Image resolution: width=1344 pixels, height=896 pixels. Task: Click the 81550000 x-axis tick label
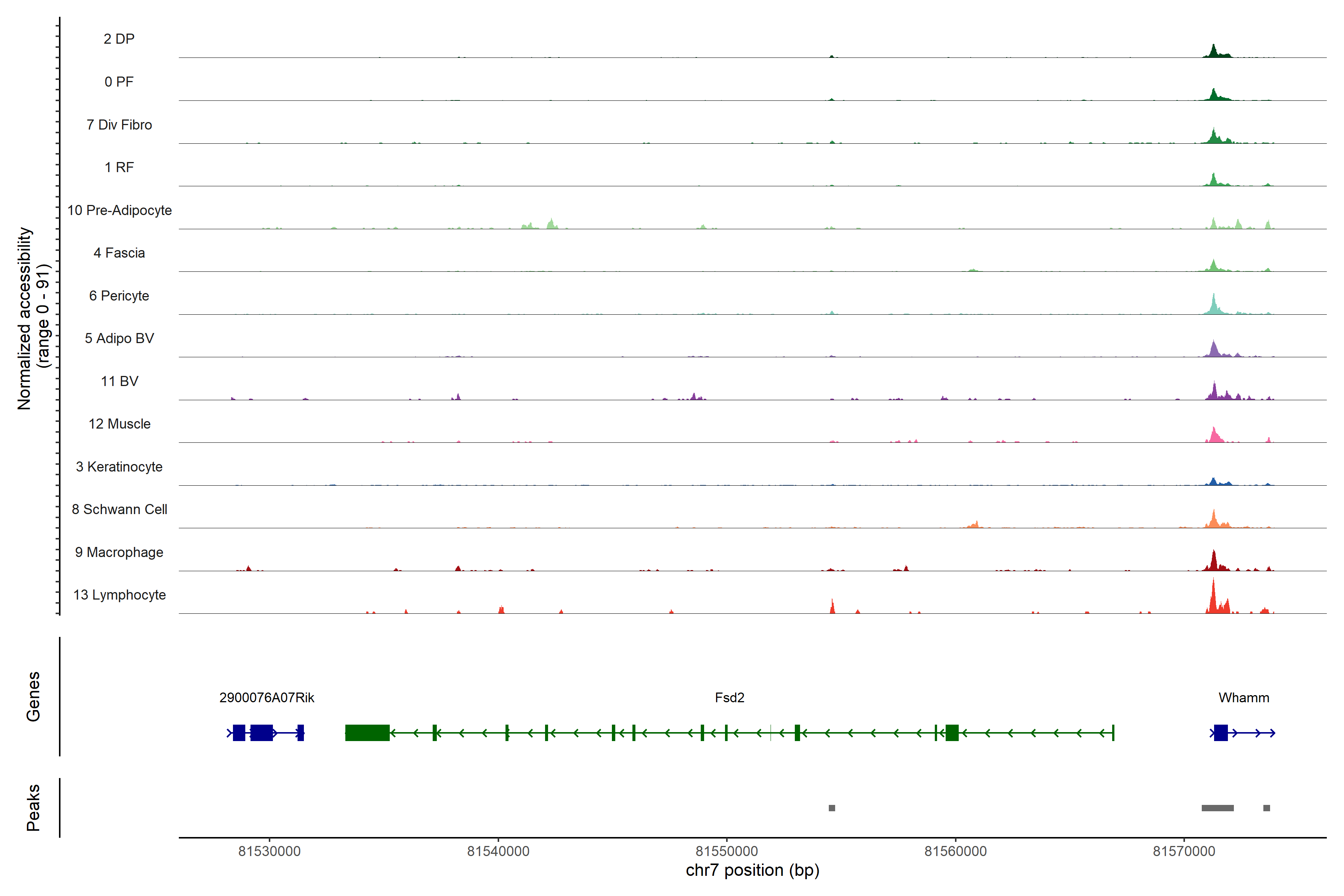coord(726,852)
